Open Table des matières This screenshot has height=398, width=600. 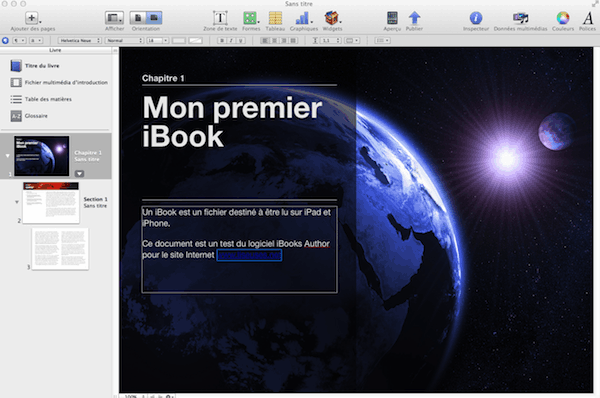(x=48, y=99)
